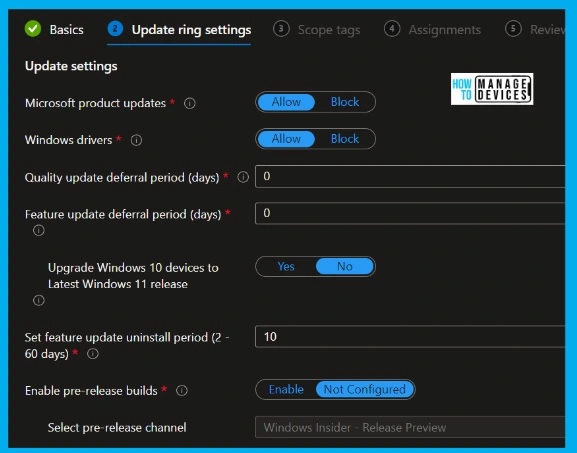Set Windows drivers to Allow

point(286,139)
